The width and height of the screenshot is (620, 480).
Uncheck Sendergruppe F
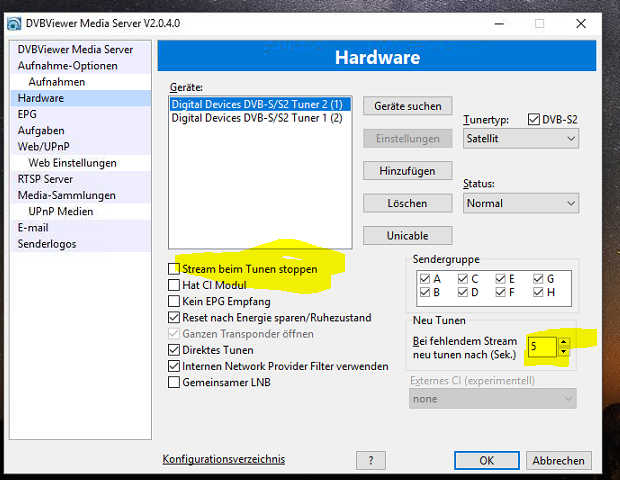(x=500, y=292)
